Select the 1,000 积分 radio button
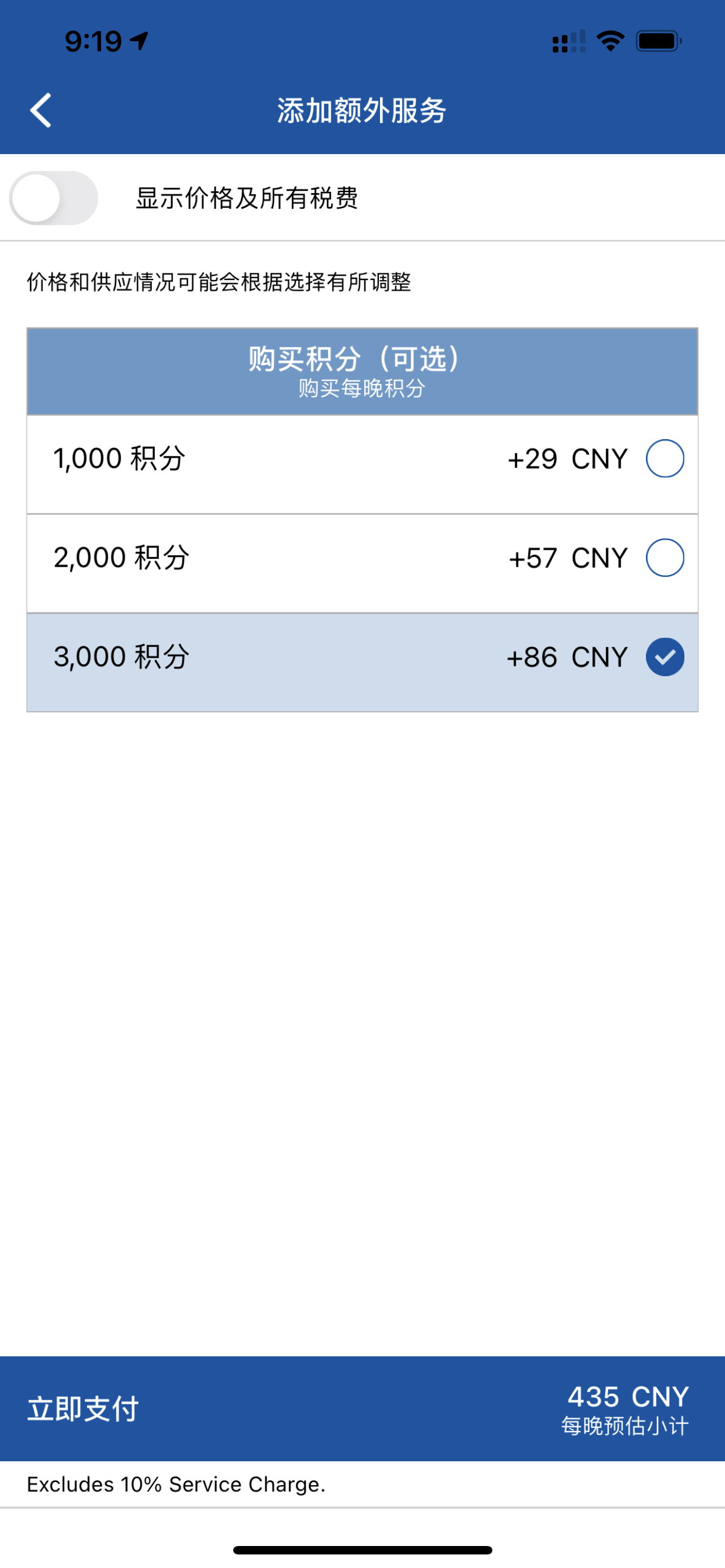The height and width of the screenshot is (1568, 725). (x=665, y=458)
